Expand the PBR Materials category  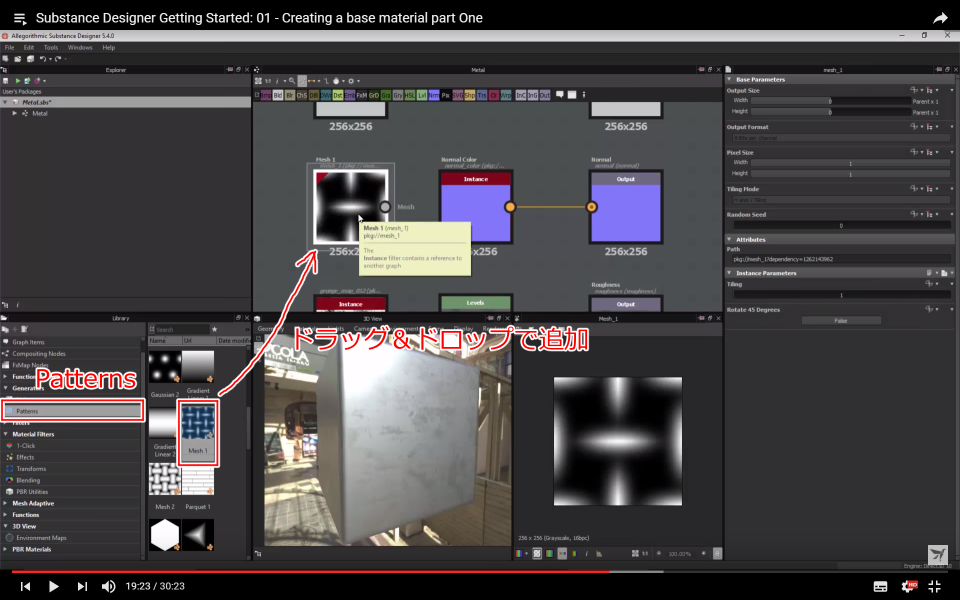[x=6, y=549]
